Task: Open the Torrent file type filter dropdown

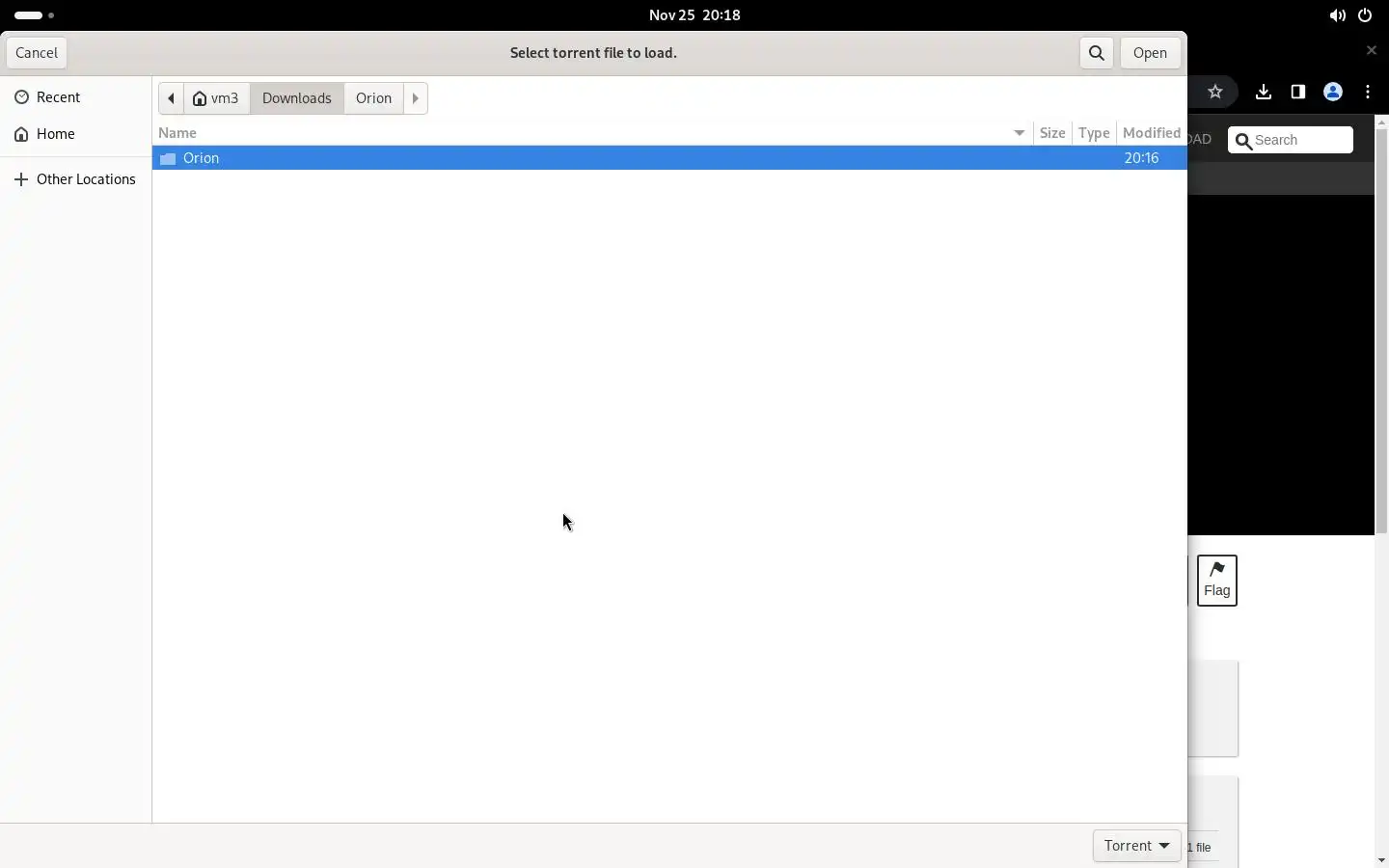Action: 1137,846
